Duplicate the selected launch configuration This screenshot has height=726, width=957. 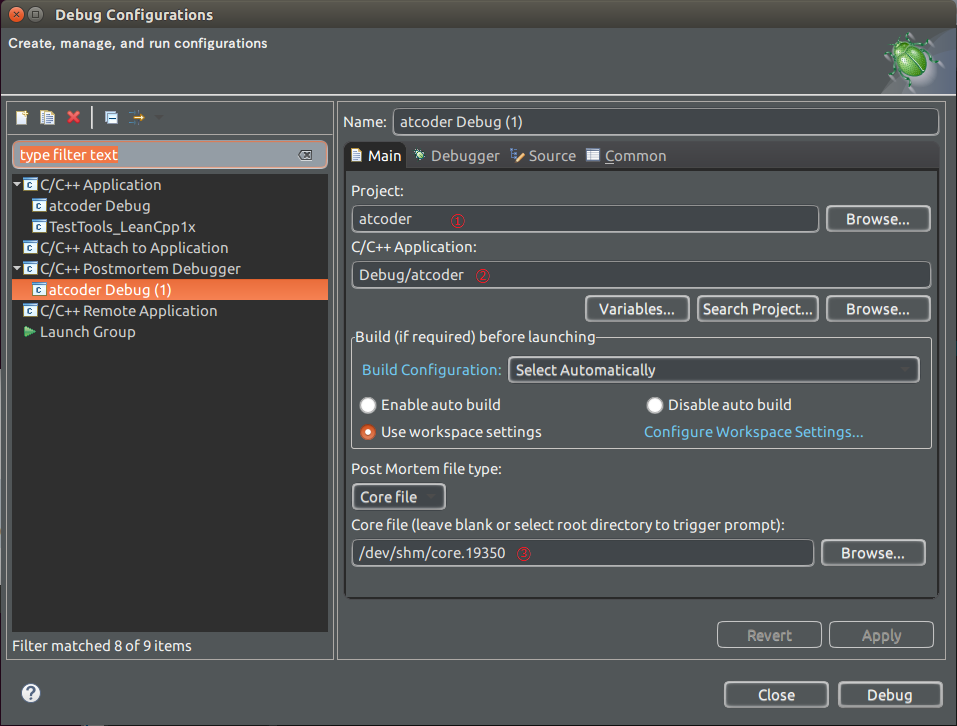[x=47, y=117]
